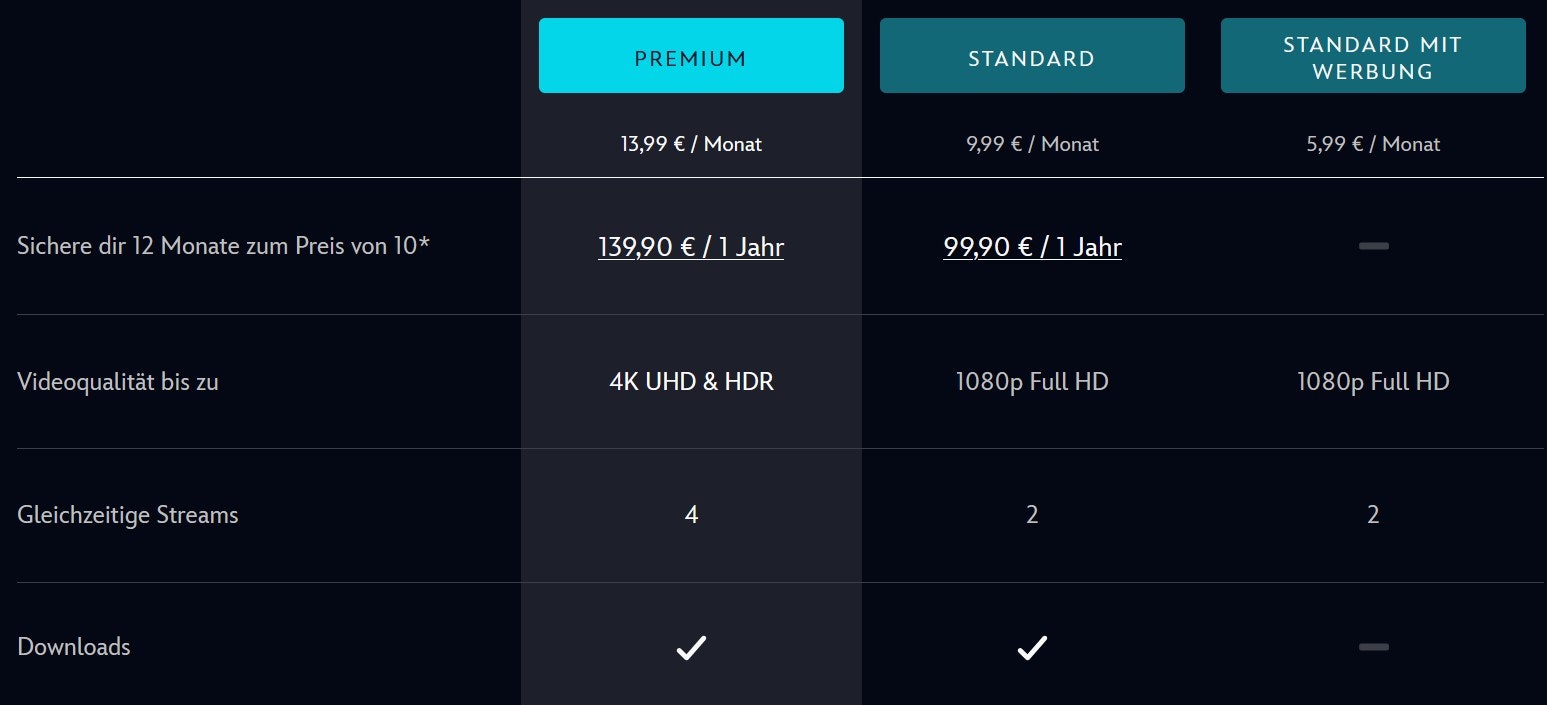This screenshot has width=1547, height=705.
Task: Click the Premium streams count of 4
Action: pos(691,515)
